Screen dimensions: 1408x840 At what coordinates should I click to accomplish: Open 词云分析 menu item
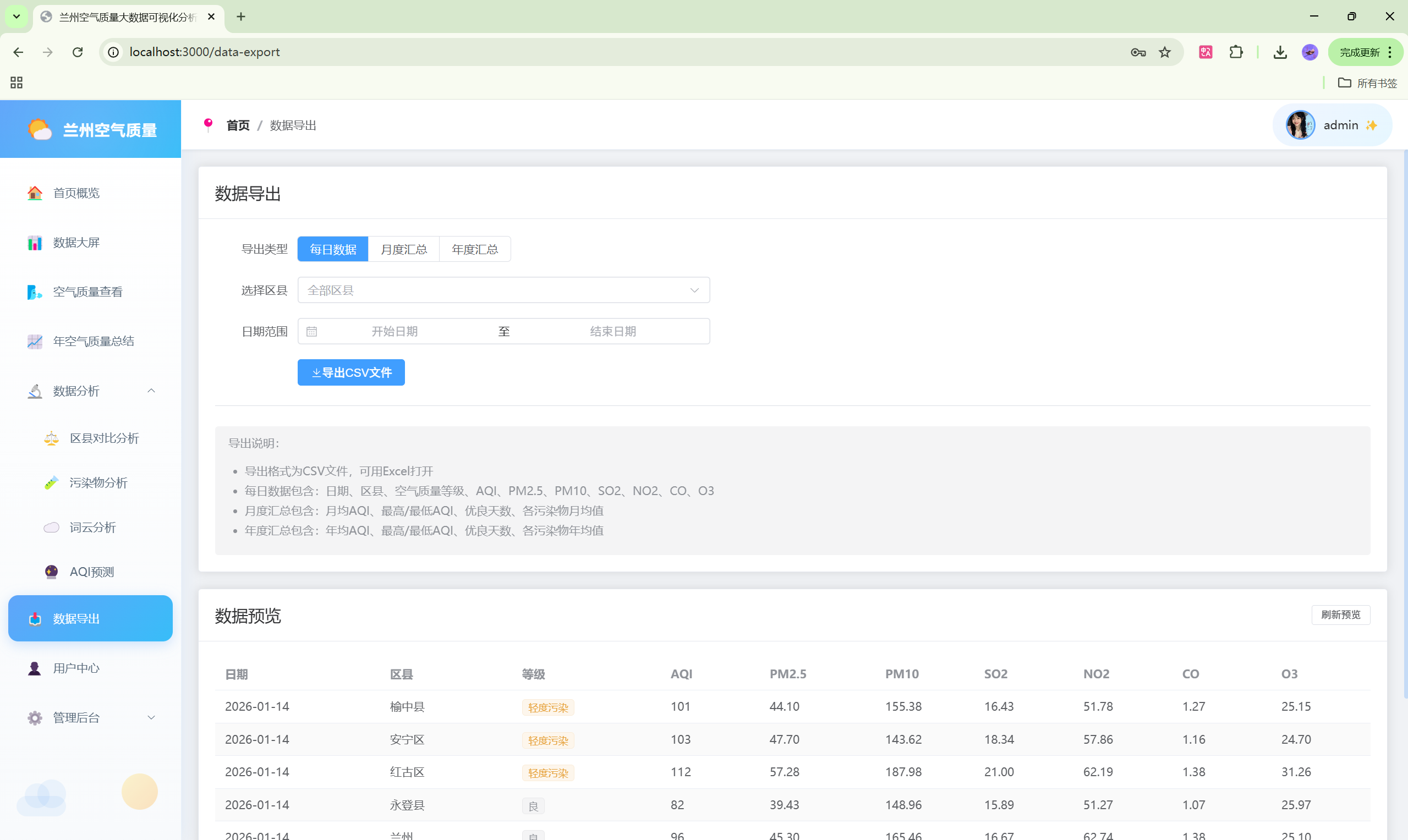[92, 528]
